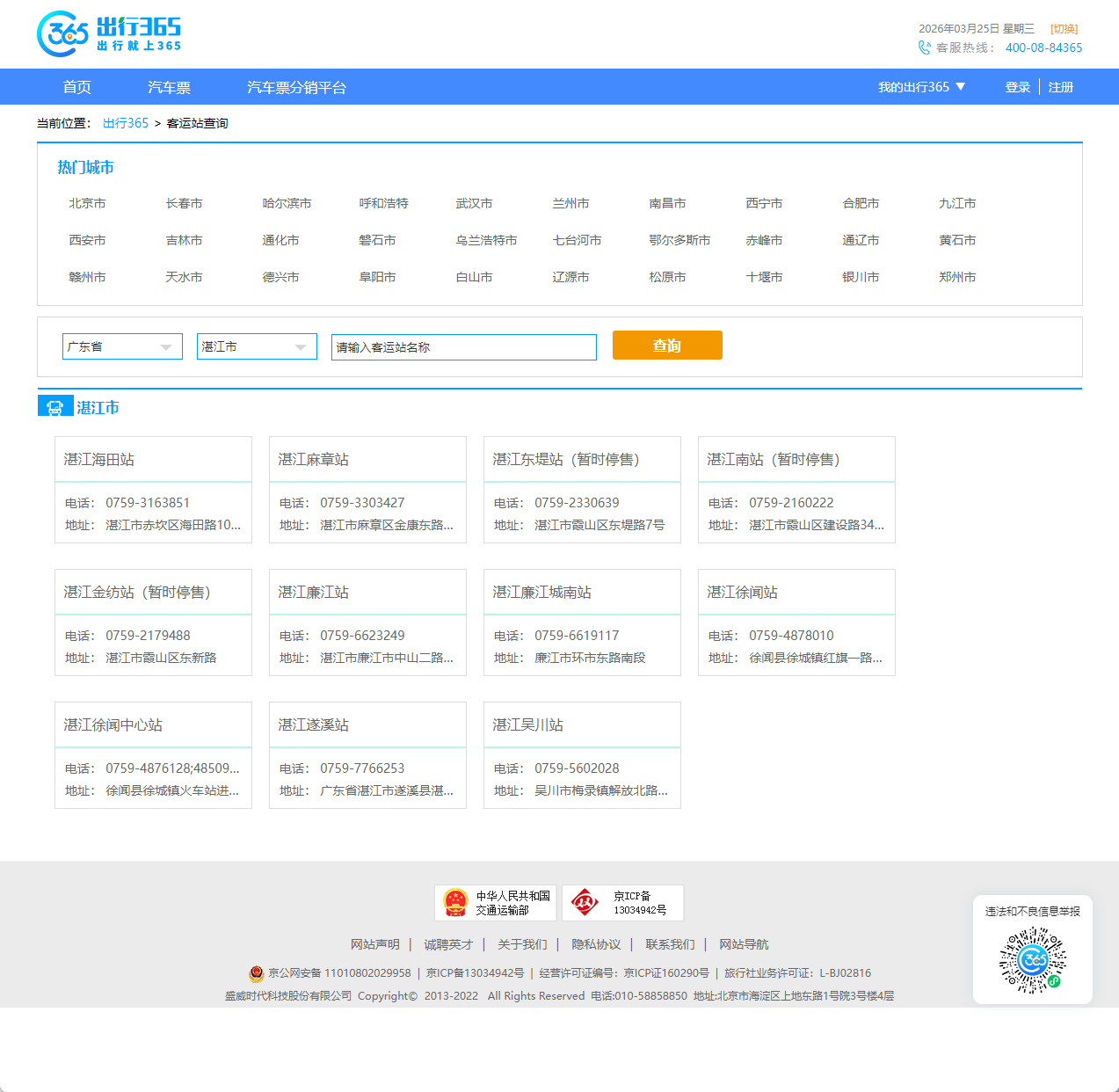Open the 湛江徐闻站 station card
This screenshot has height=1092, width=1119.
796,622
